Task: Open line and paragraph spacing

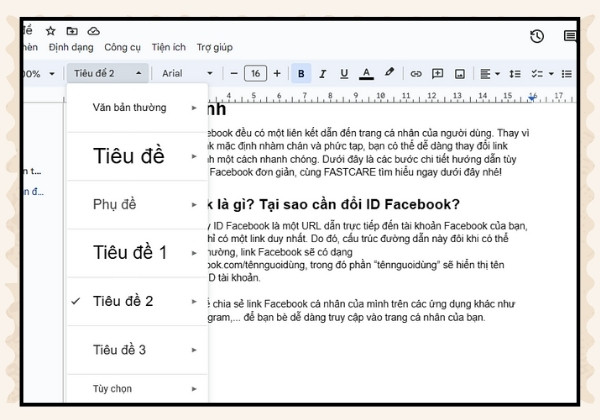Action: [x=515, y=74]
